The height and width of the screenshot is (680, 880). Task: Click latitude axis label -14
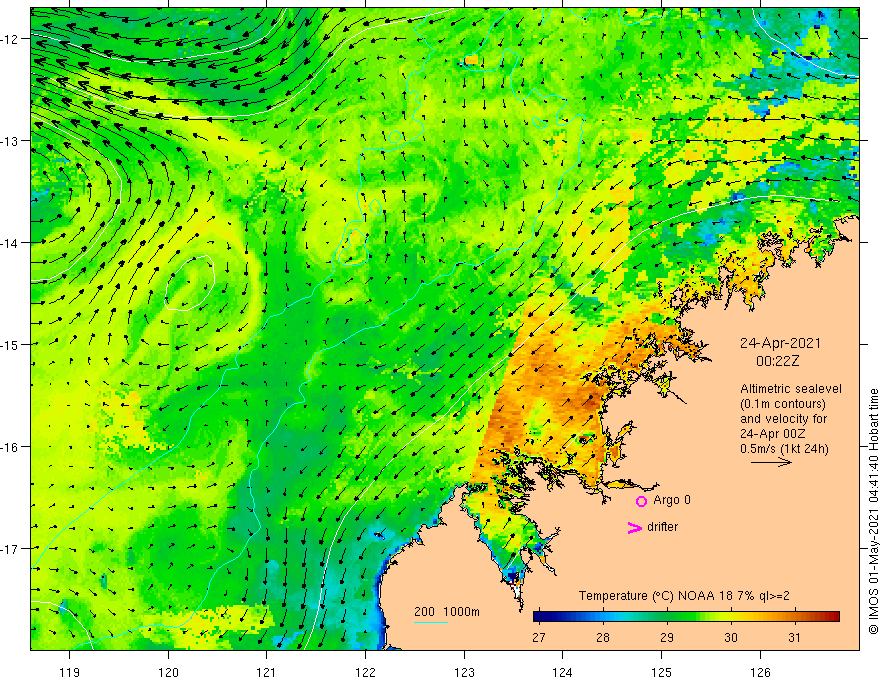(x=11, y=243)
